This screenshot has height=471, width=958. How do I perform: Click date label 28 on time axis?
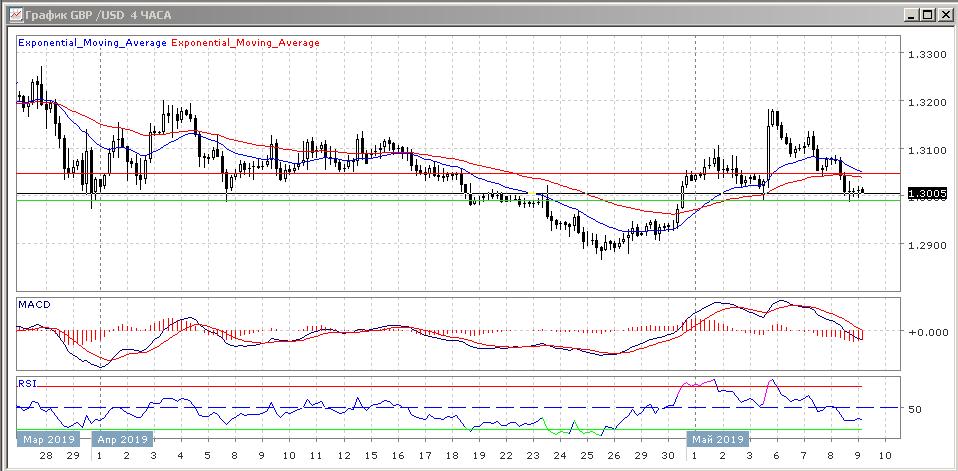(46, 456)
